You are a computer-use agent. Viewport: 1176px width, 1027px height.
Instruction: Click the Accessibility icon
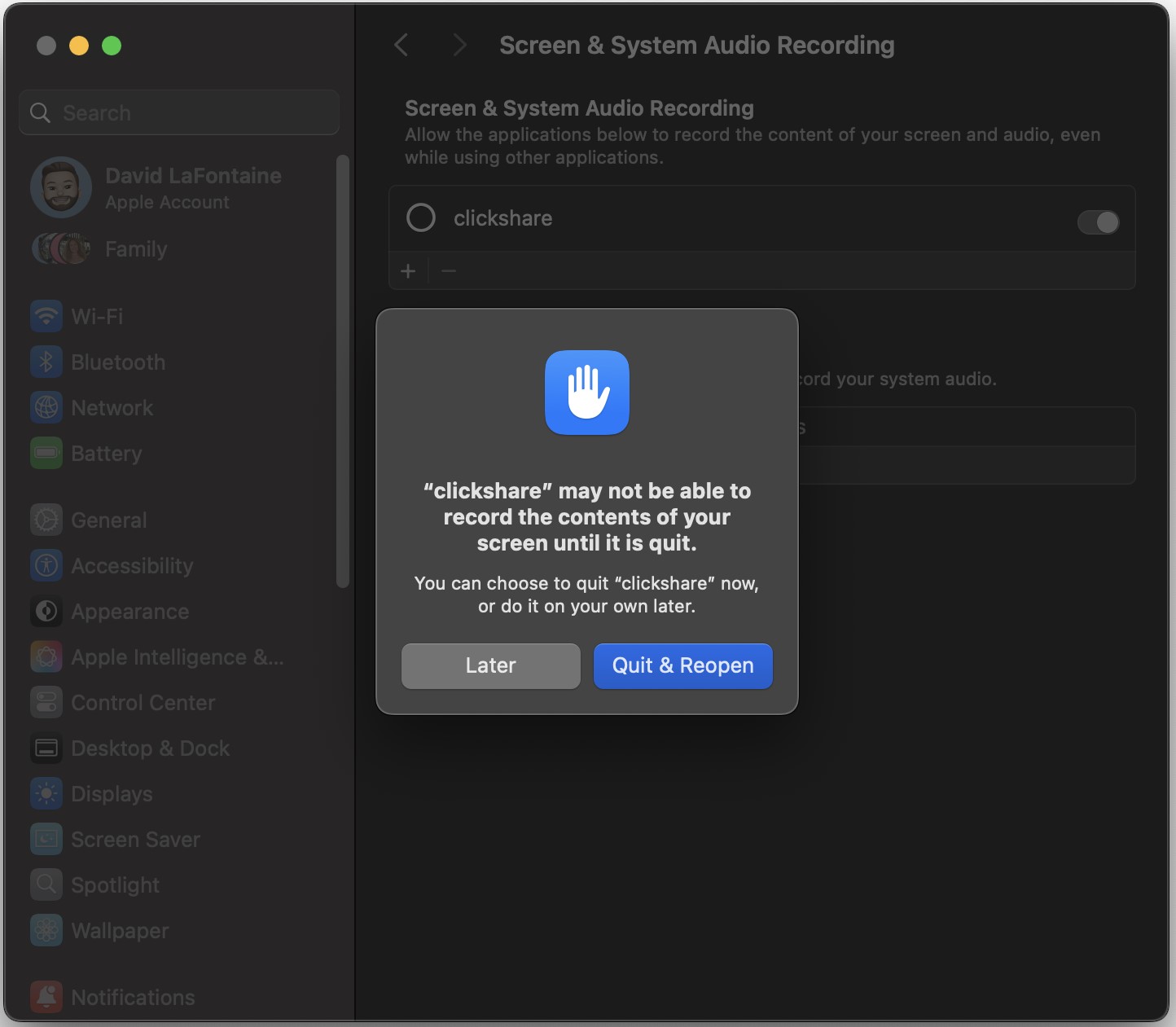[x=46, y=565]
